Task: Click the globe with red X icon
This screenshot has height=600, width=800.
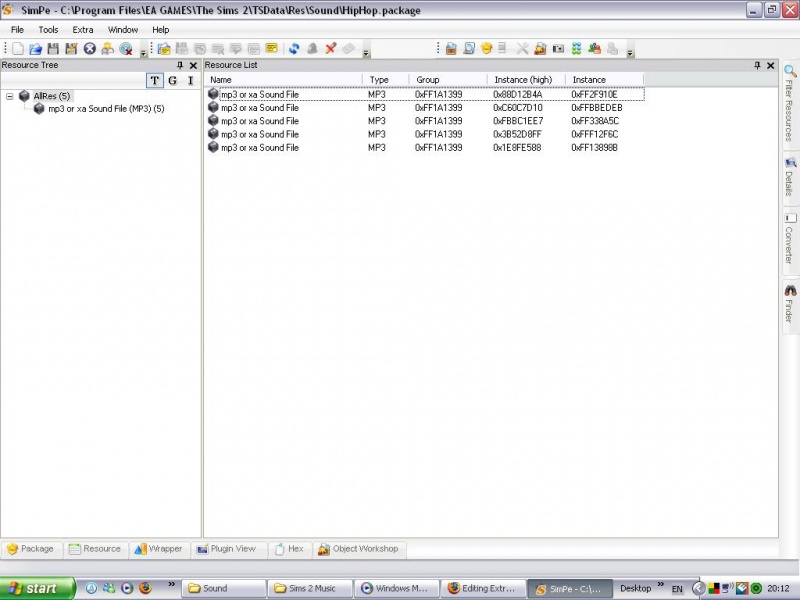Action: click(x=126, y=48)
